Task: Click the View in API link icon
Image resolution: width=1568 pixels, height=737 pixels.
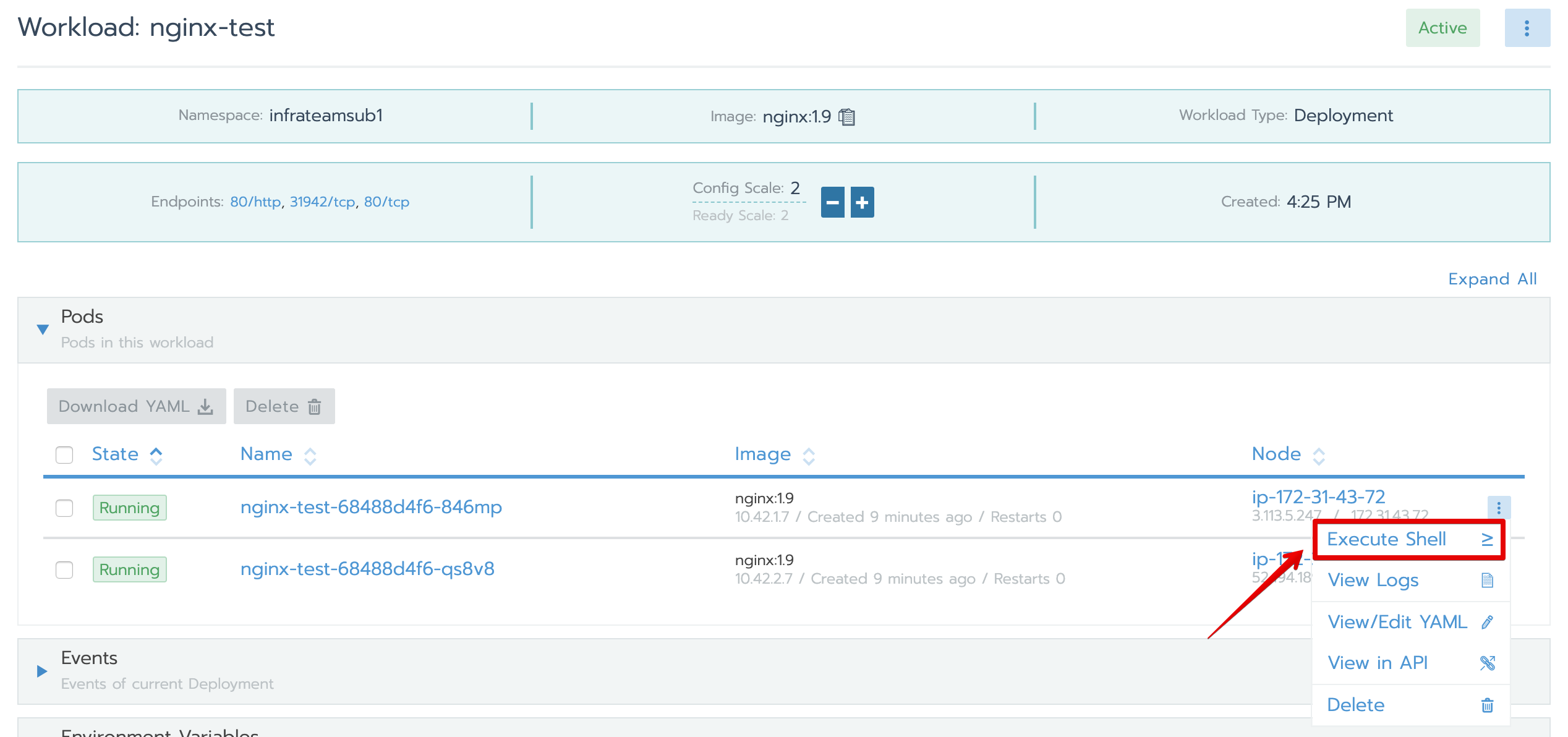Action: (1487, 663)
